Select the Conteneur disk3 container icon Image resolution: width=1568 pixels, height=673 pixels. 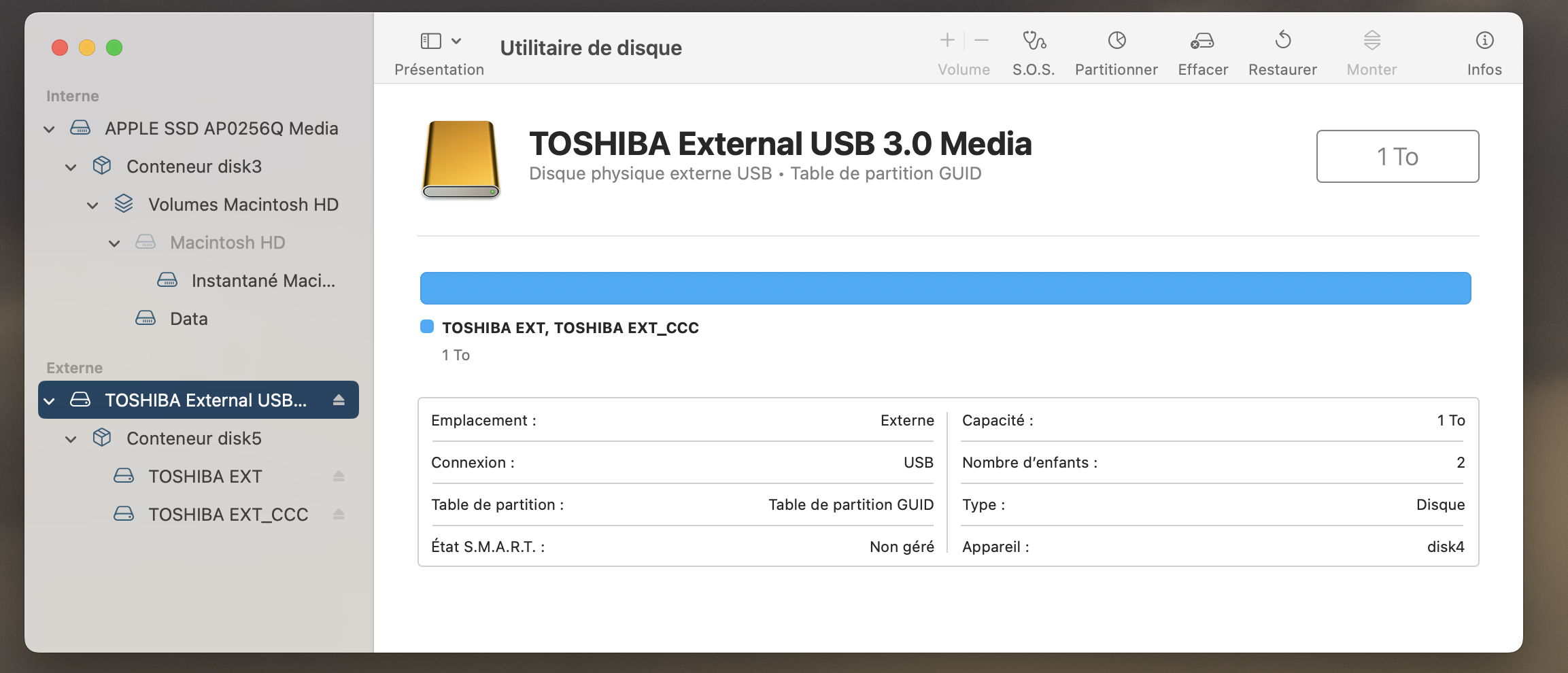102,166
